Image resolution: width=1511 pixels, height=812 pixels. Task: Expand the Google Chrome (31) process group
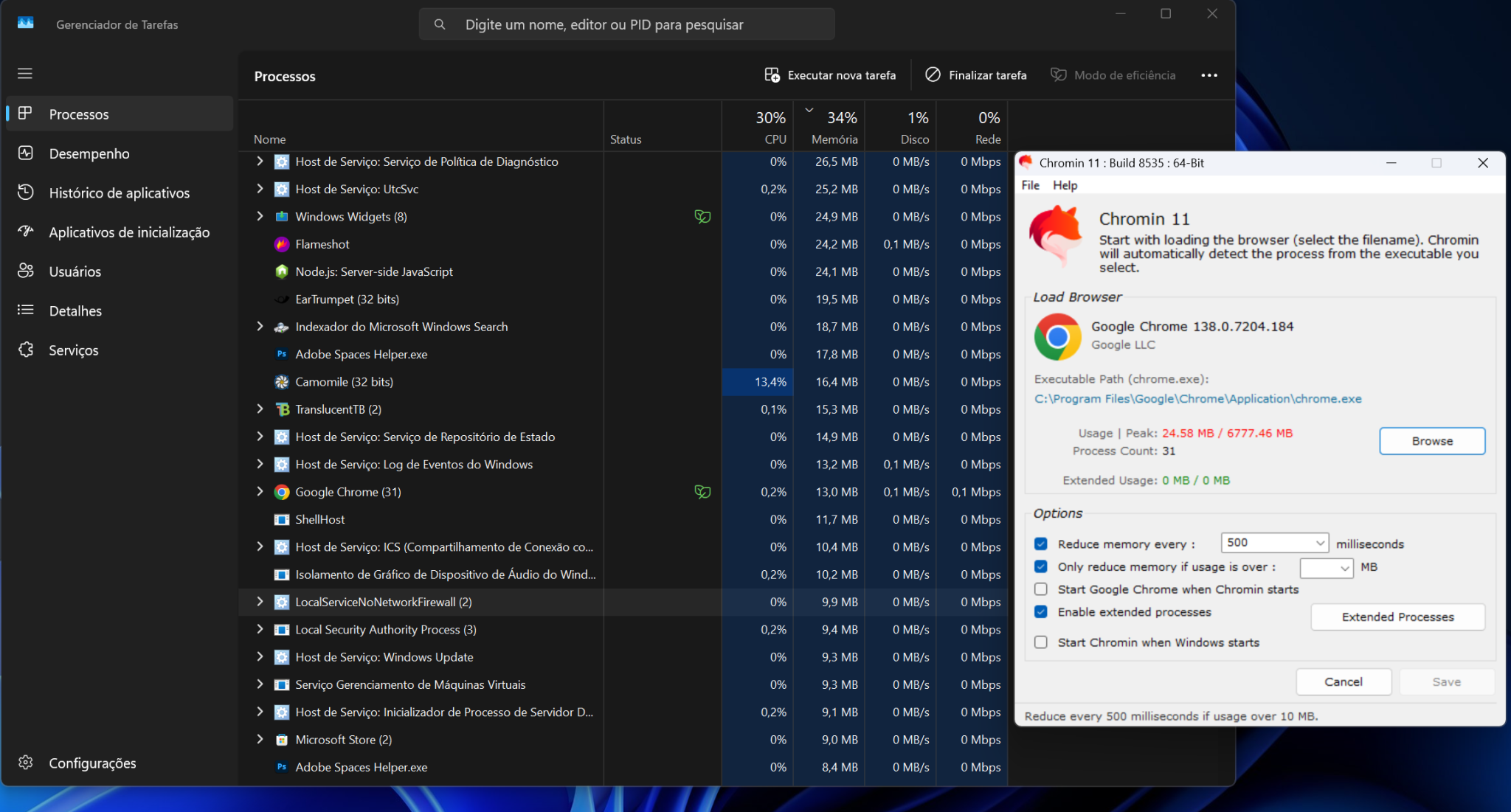click(x=260, y=491)
